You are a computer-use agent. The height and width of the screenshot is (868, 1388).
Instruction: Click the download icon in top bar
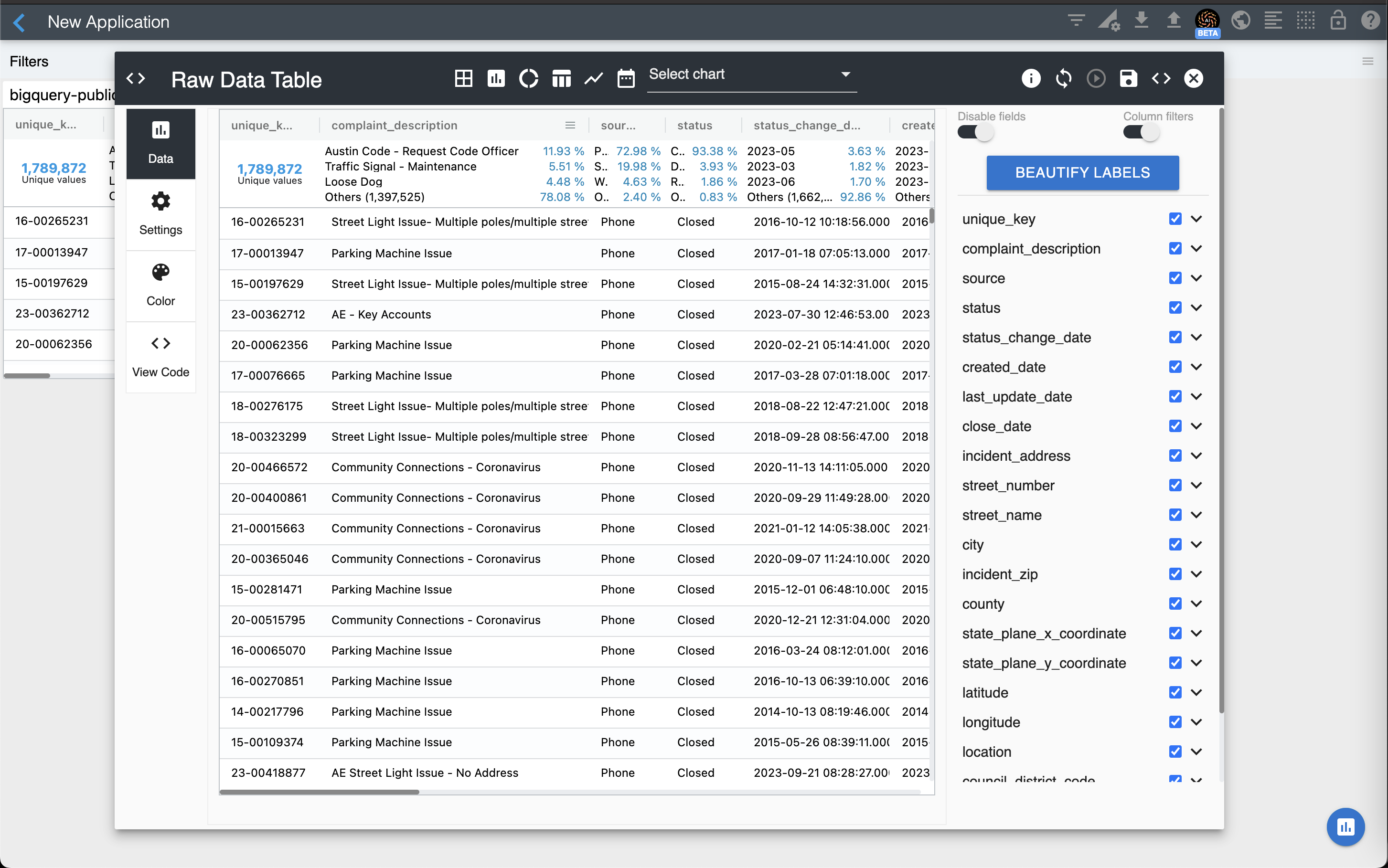1141,21
